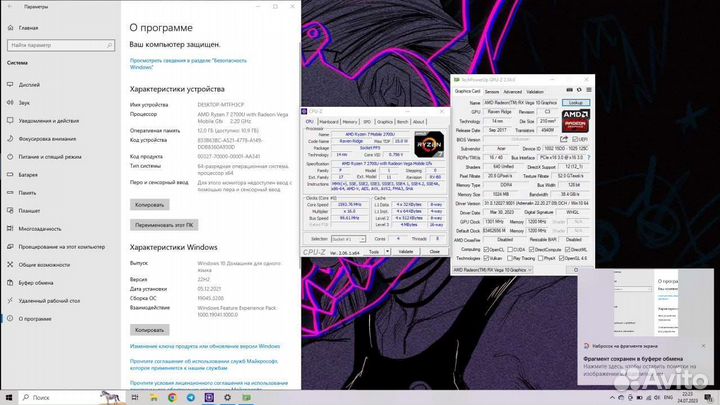
Task: Toggle OpenCL checkbox in GPU-Z
Action: [486, 249]
